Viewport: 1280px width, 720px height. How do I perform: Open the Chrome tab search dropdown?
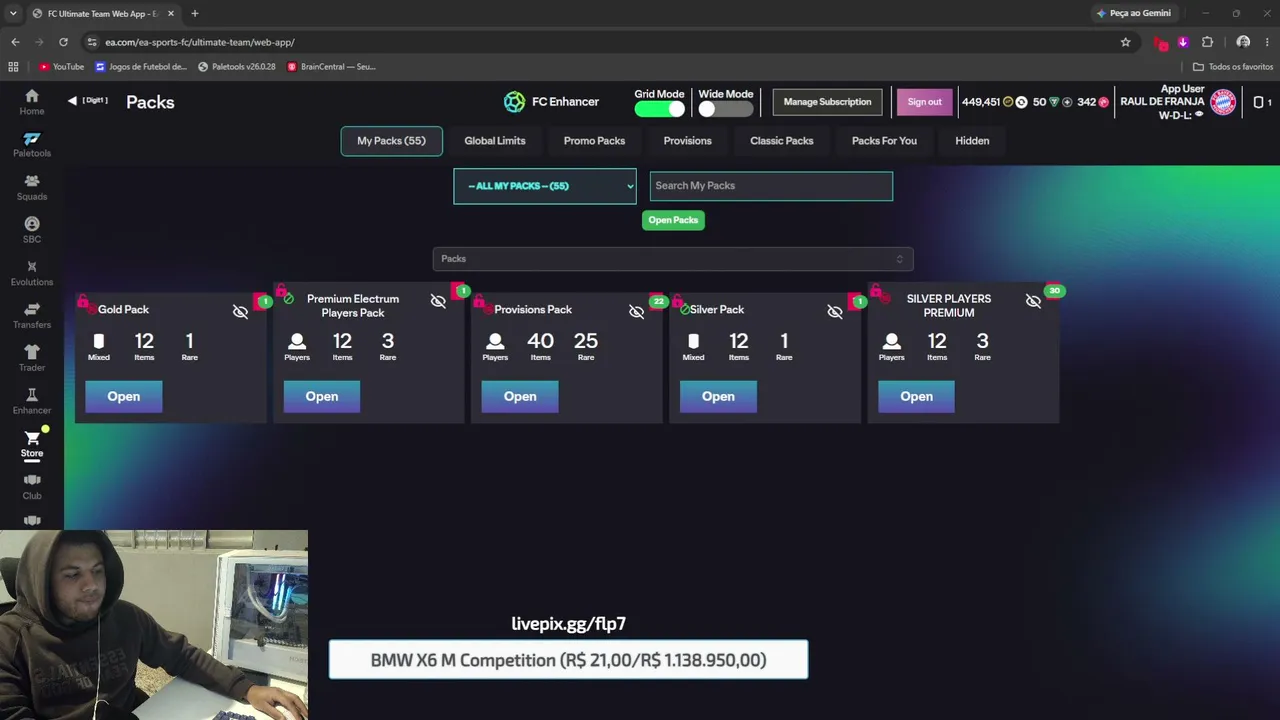[13, 14]
